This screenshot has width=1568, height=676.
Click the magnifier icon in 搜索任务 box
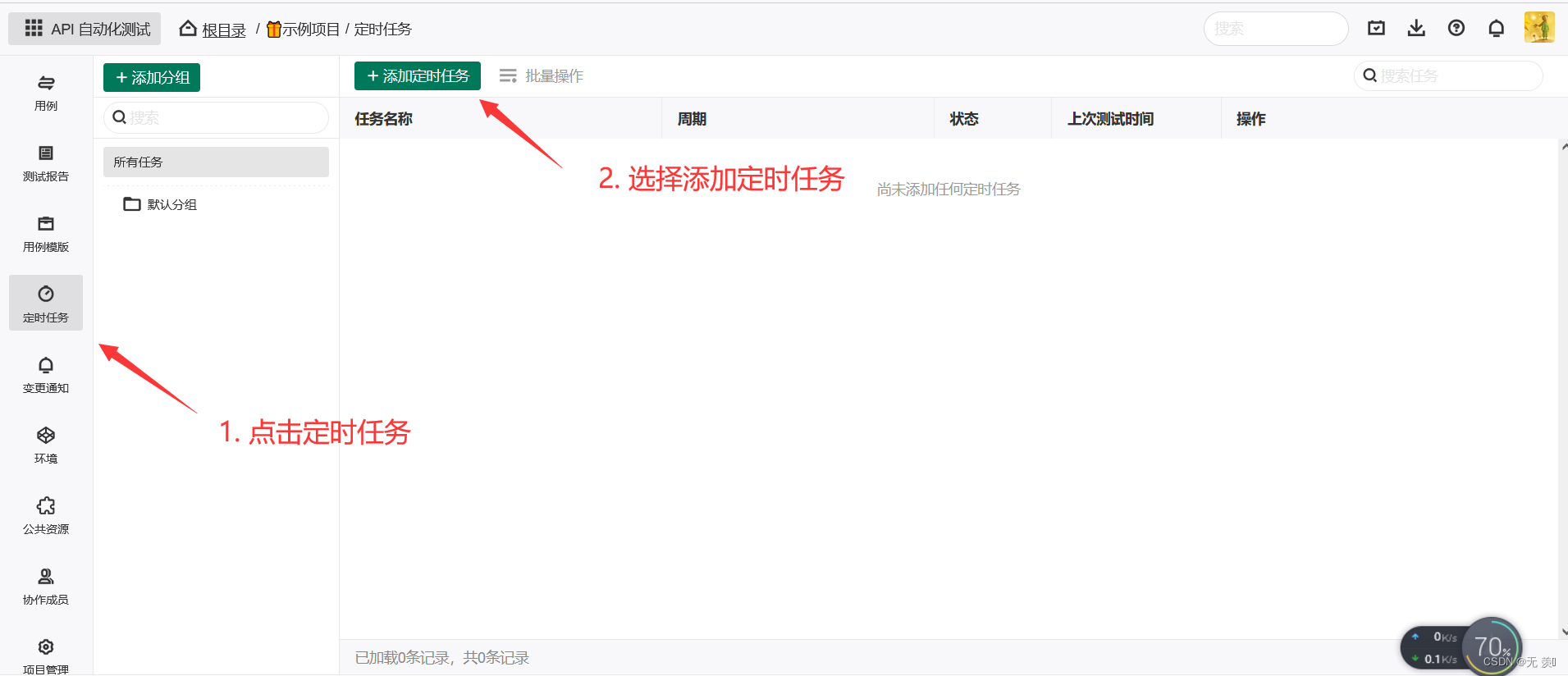[1369, 75]
